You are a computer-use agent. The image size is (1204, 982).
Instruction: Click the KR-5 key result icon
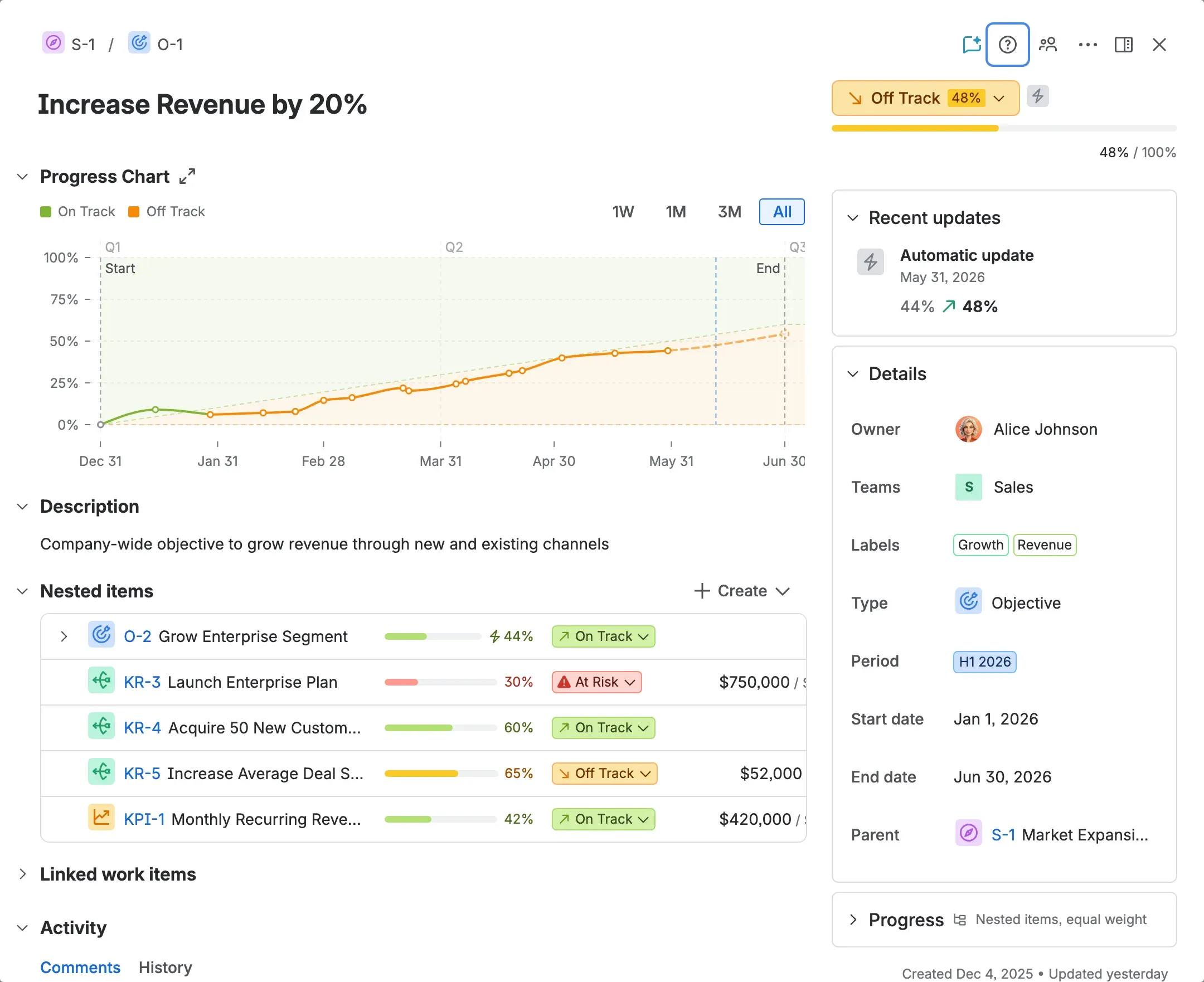point(101,772)
